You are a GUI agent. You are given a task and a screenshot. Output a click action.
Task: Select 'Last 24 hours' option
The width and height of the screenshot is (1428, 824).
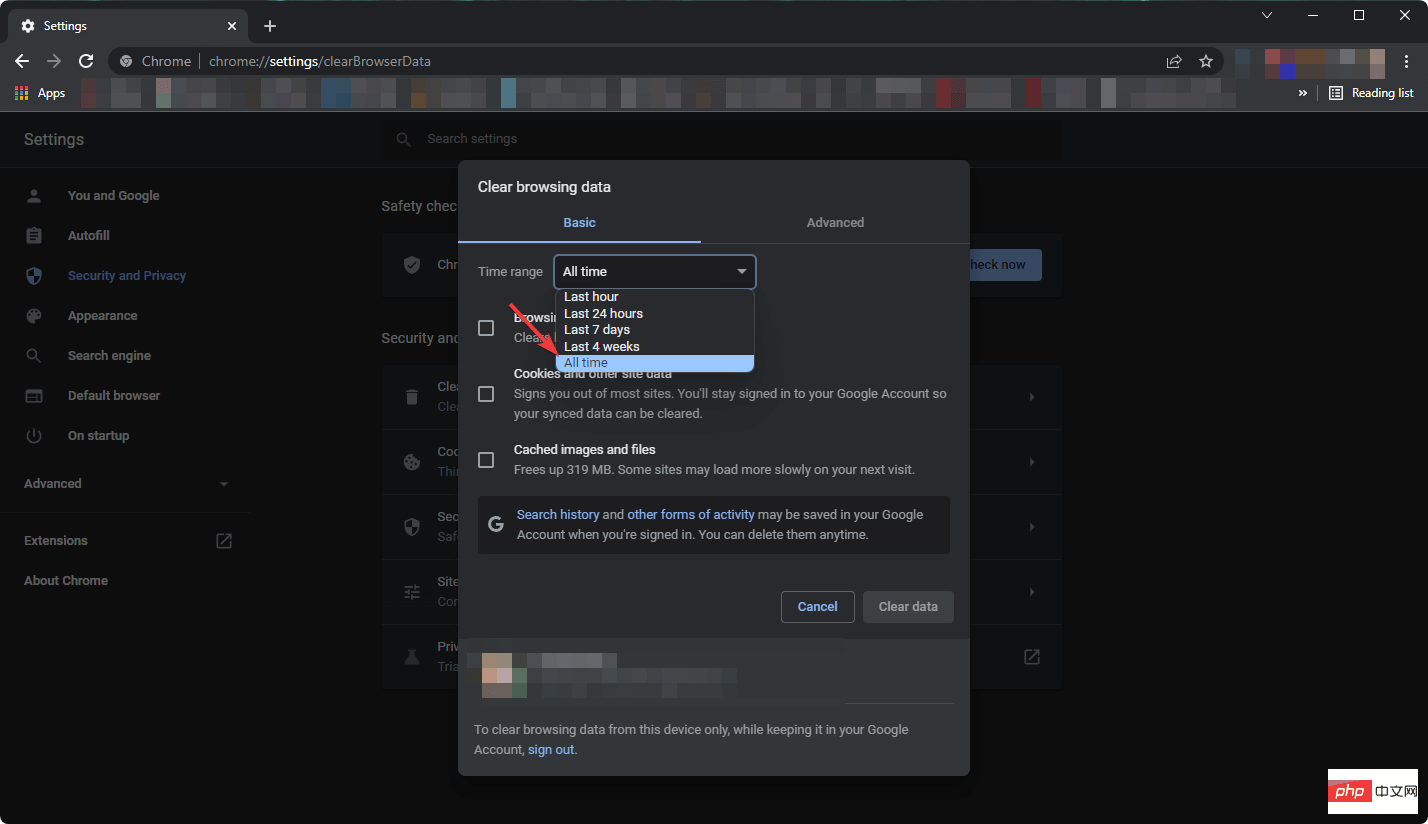coord(603,313)
